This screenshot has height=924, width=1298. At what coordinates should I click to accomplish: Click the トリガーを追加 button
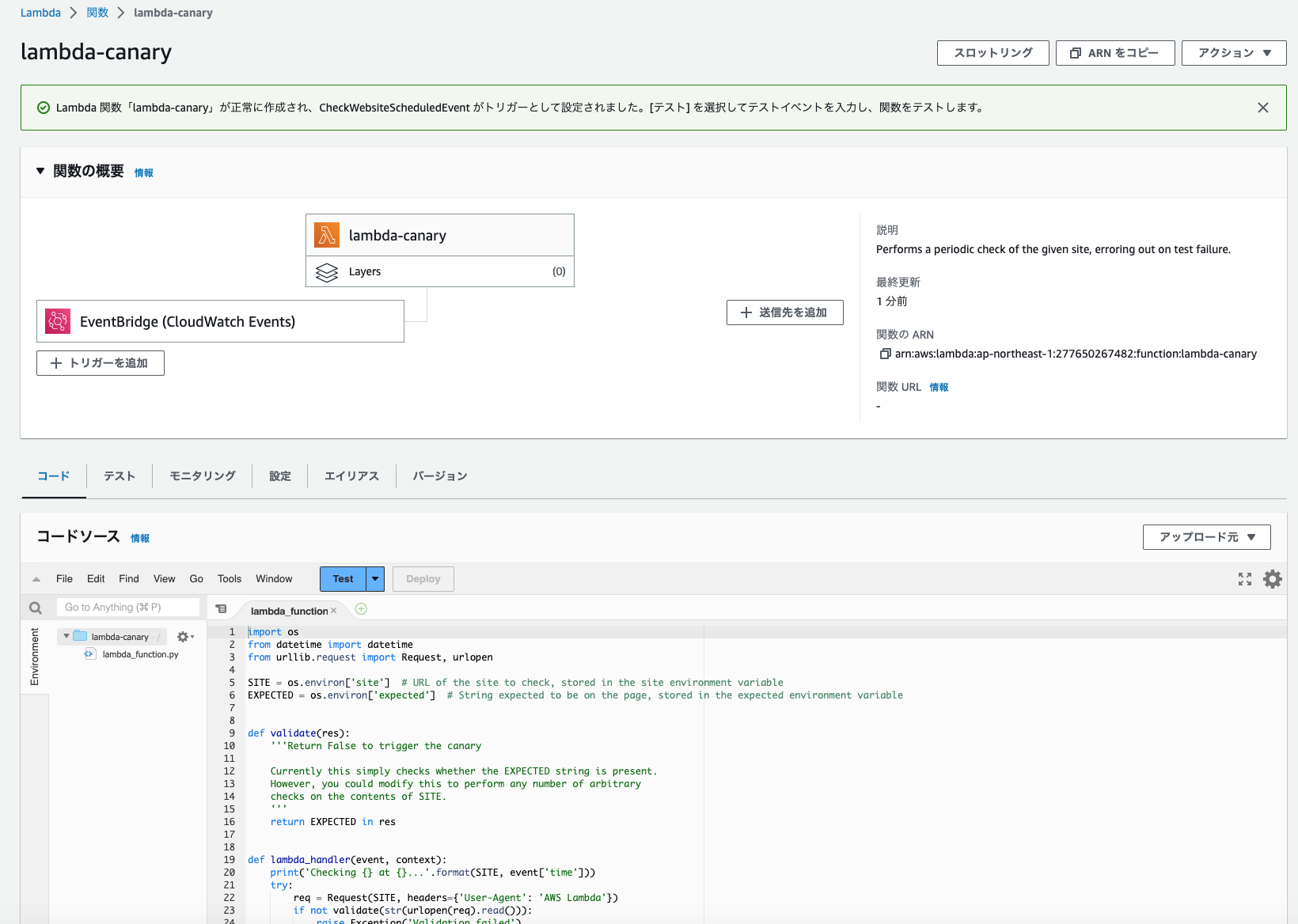click(101, 363)
